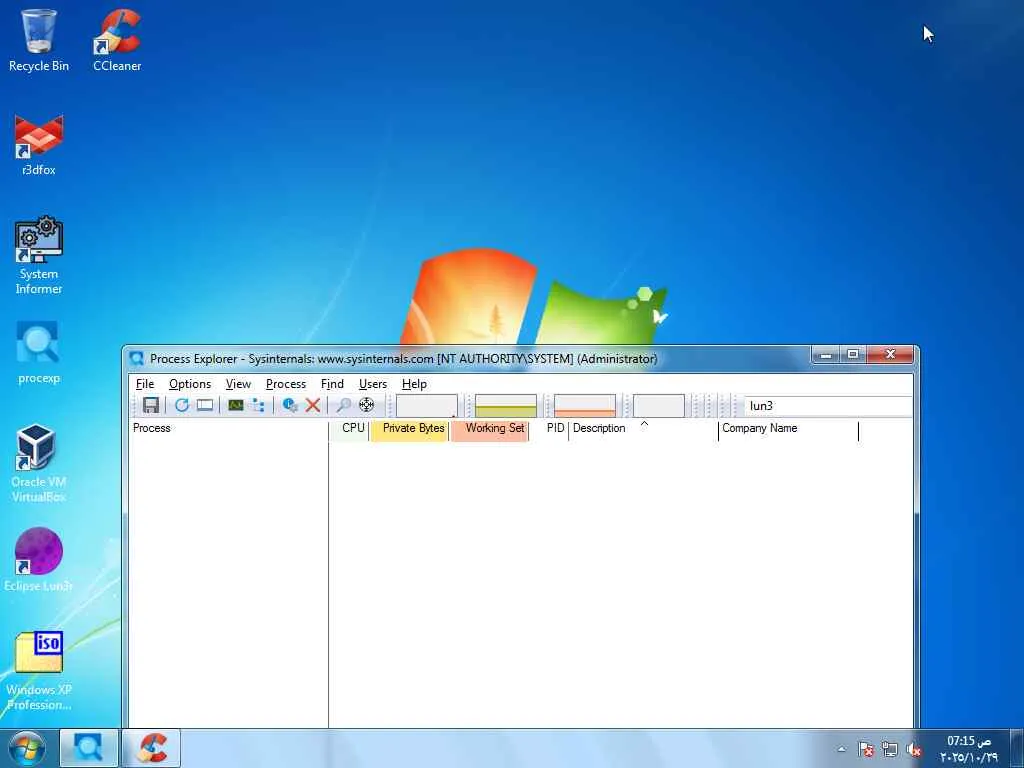Viewport: 1024px width, 768px height.
Task: Click the orange physical memory mini graph
Action: click(x=584, y=406)
